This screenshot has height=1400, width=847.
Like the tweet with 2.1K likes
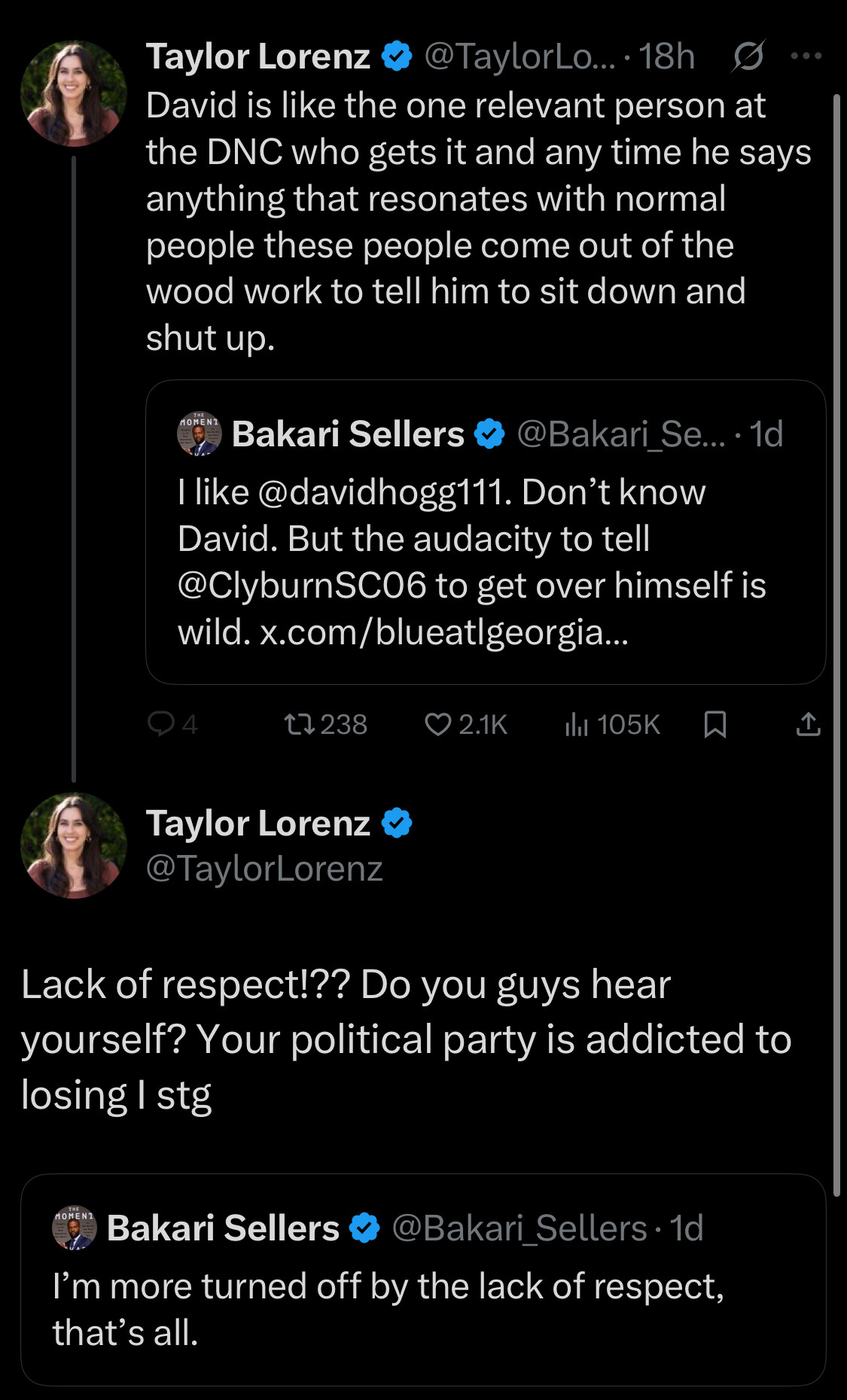pos(466,724)
